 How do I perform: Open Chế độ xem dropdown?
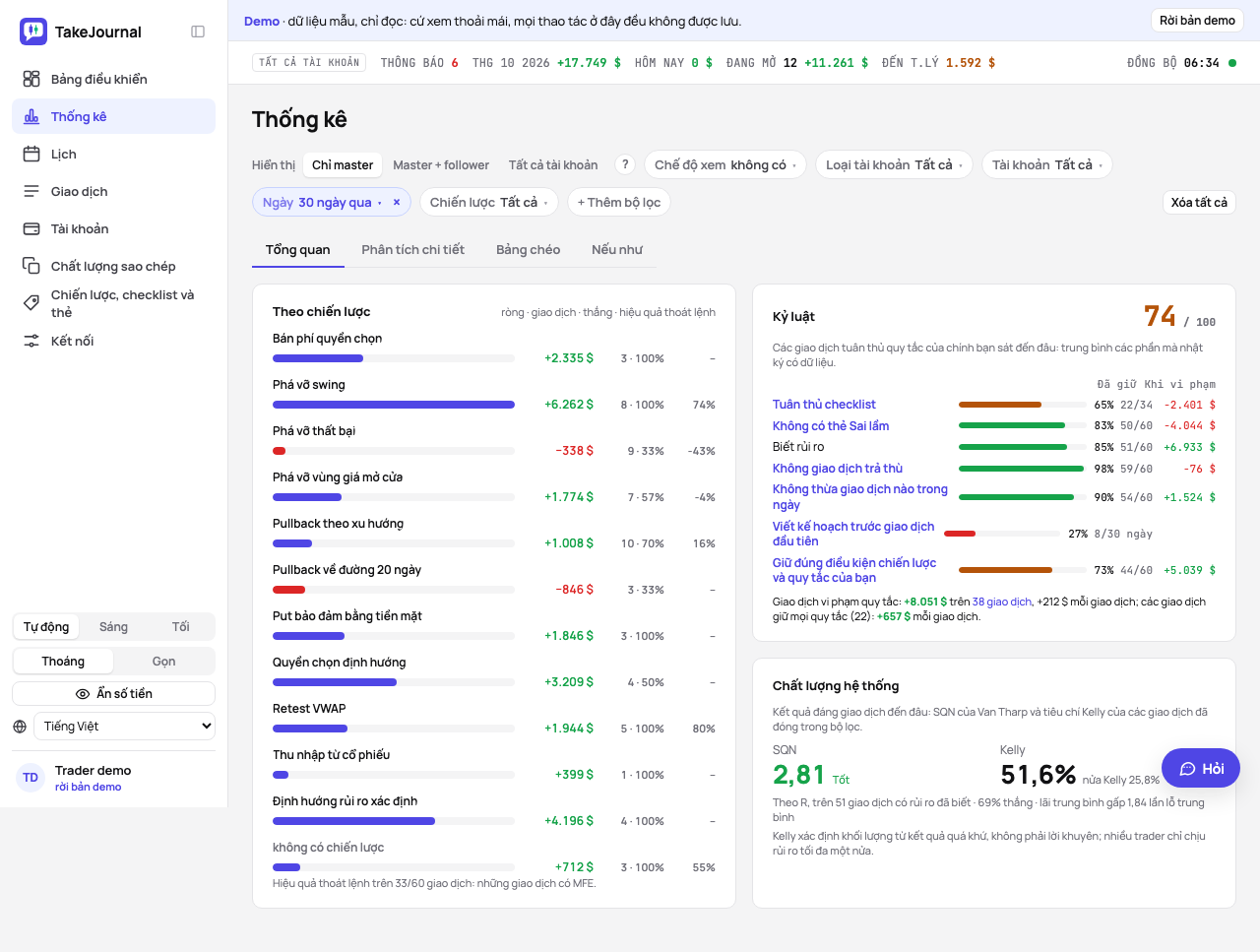pos(725,164)
